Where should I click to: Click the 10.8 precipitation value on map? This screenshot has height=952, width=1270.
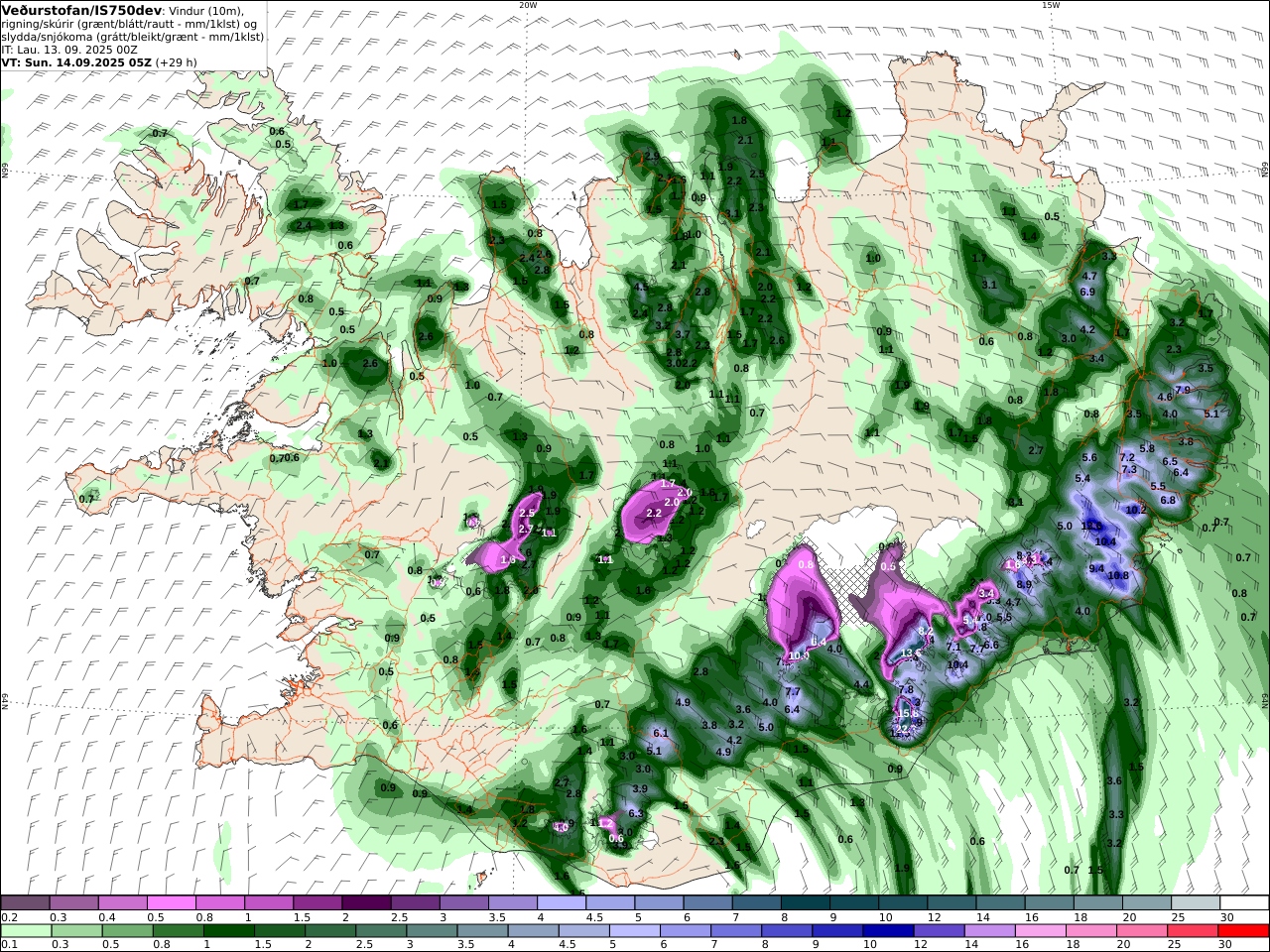click(1118, 575)
